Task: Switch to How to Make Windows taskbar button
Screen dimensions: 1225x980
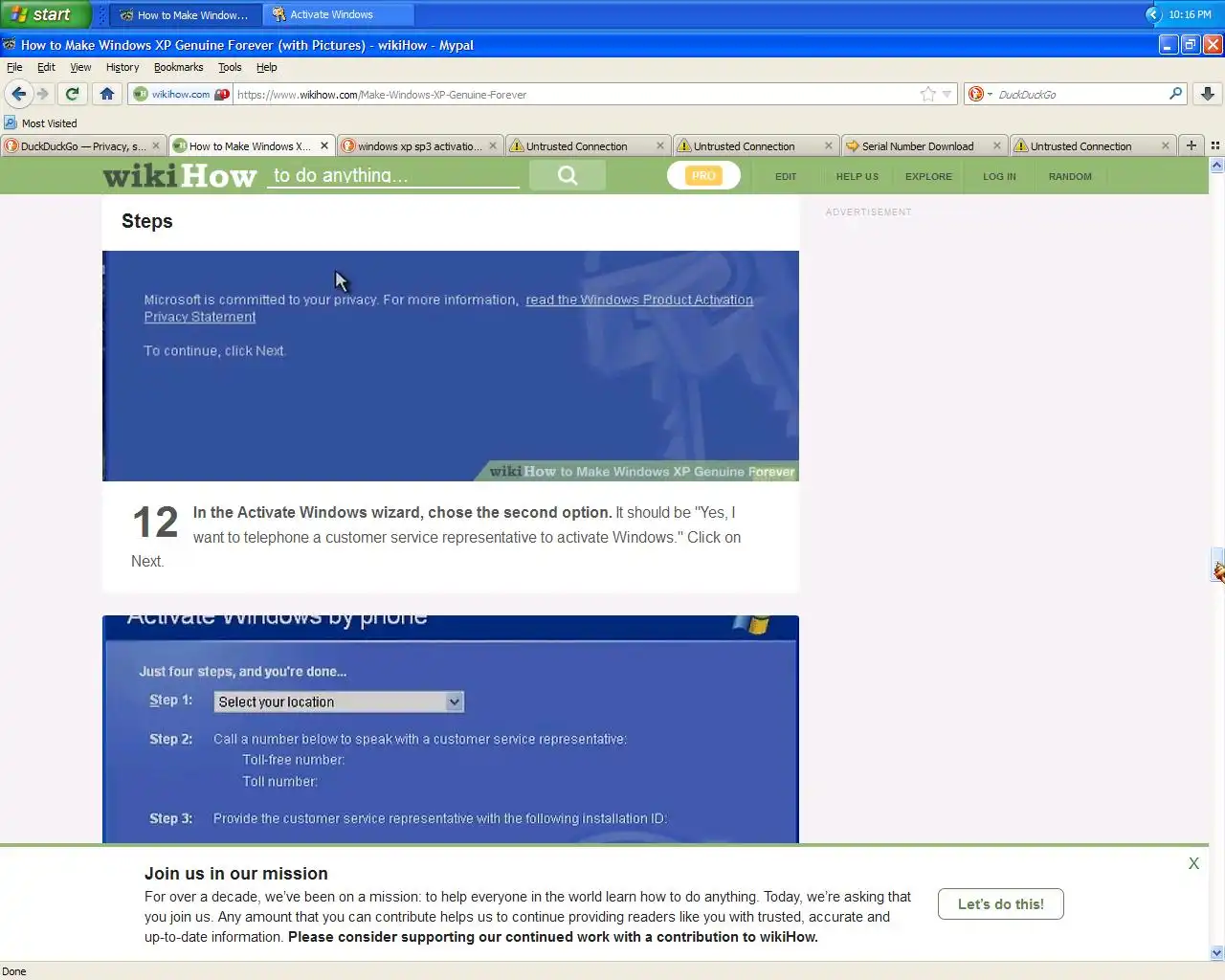Action: click(x=187, y=14)
